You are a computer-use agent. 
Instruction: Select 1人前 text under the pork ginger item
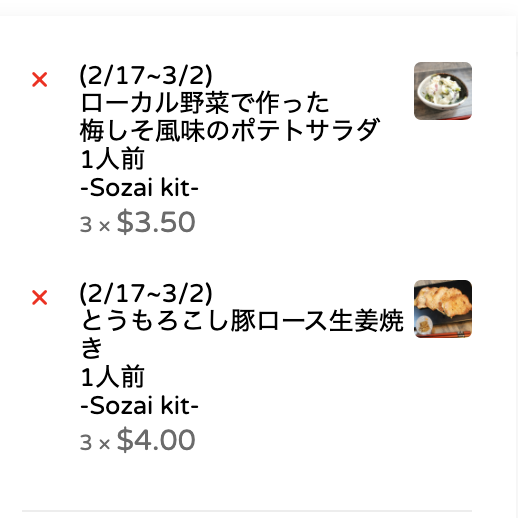[x=112, y=377]
